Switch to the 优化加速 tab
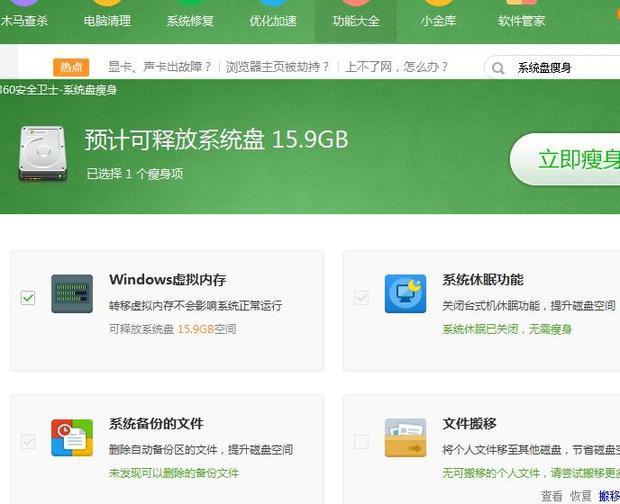The height and width of the screenshot is (504, 620). point(273,21)
